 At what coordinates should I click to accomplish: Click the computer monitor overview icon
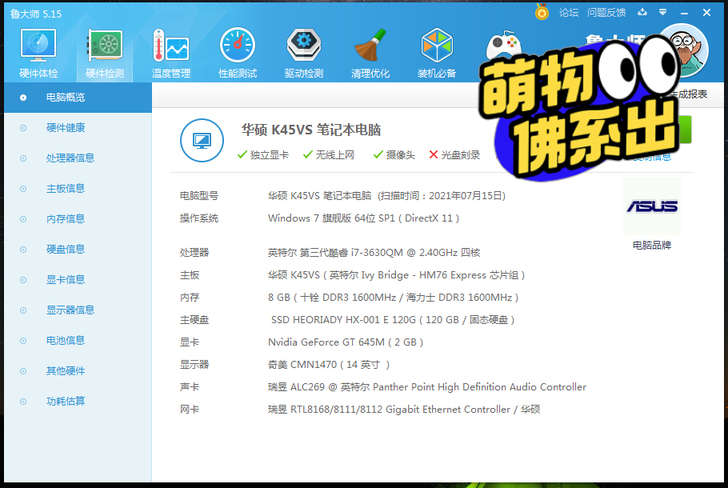(202, 140)
